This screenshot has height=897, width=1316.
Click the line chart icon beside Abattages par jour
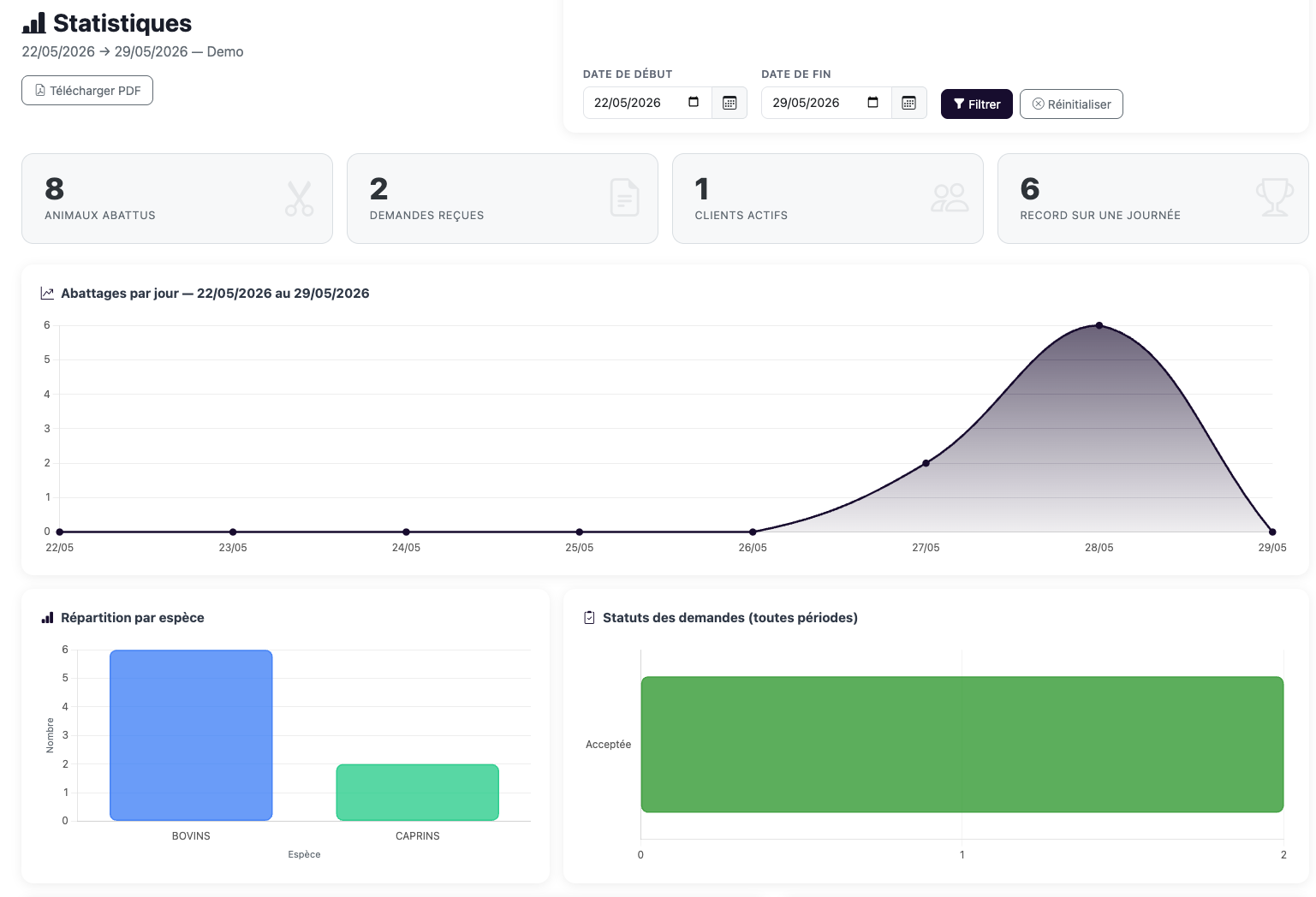point(47,294)
